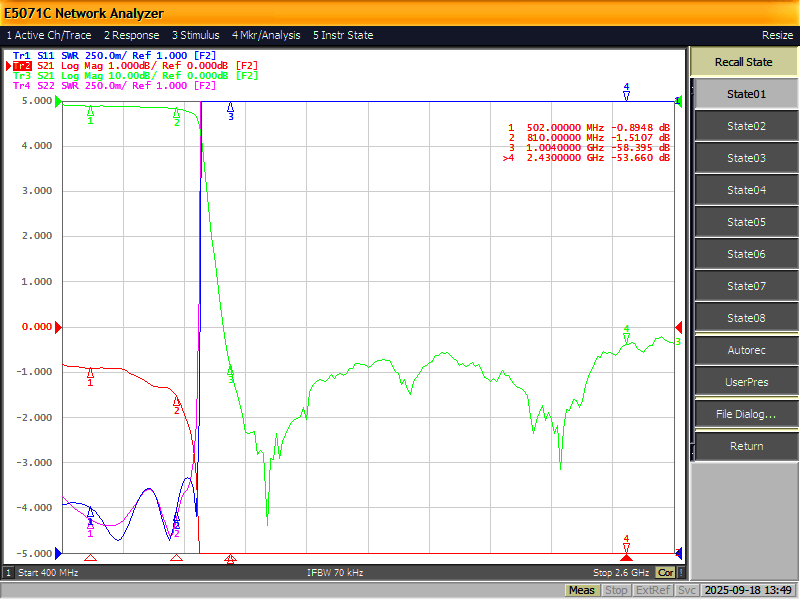Recall State08
Screen dimensions: 800x600
[x=746, y=318]
